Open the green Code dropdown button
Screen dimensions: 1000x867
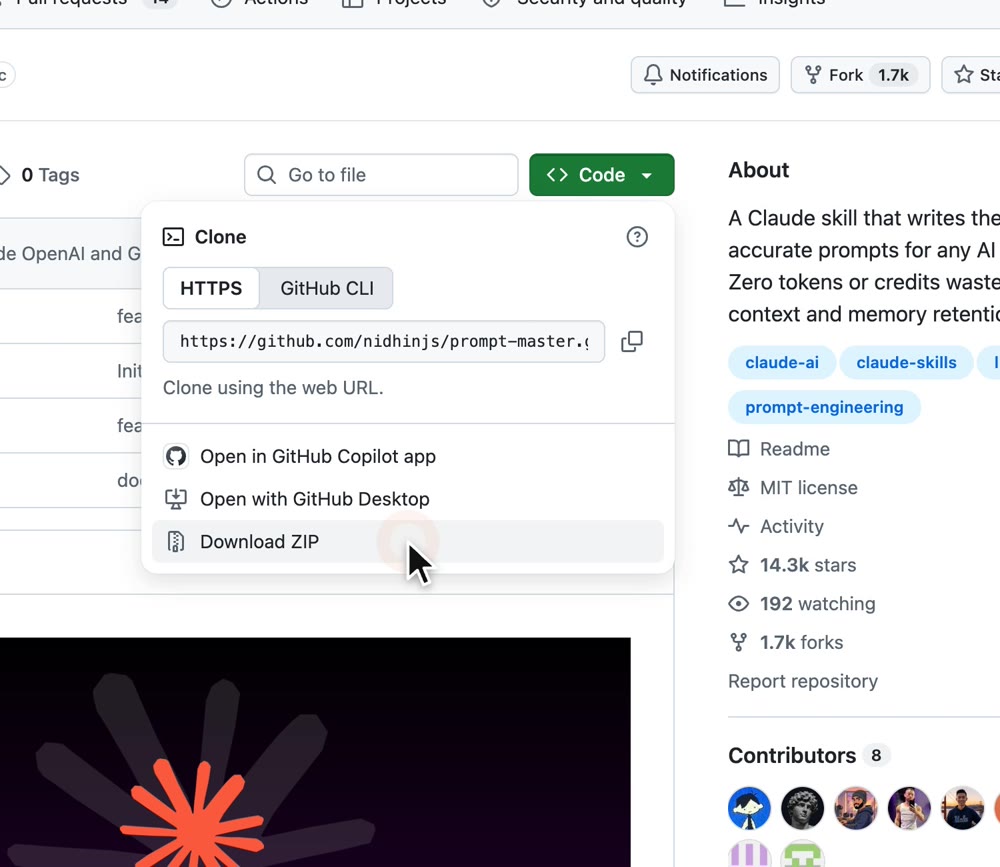click(x=601, y=175)
